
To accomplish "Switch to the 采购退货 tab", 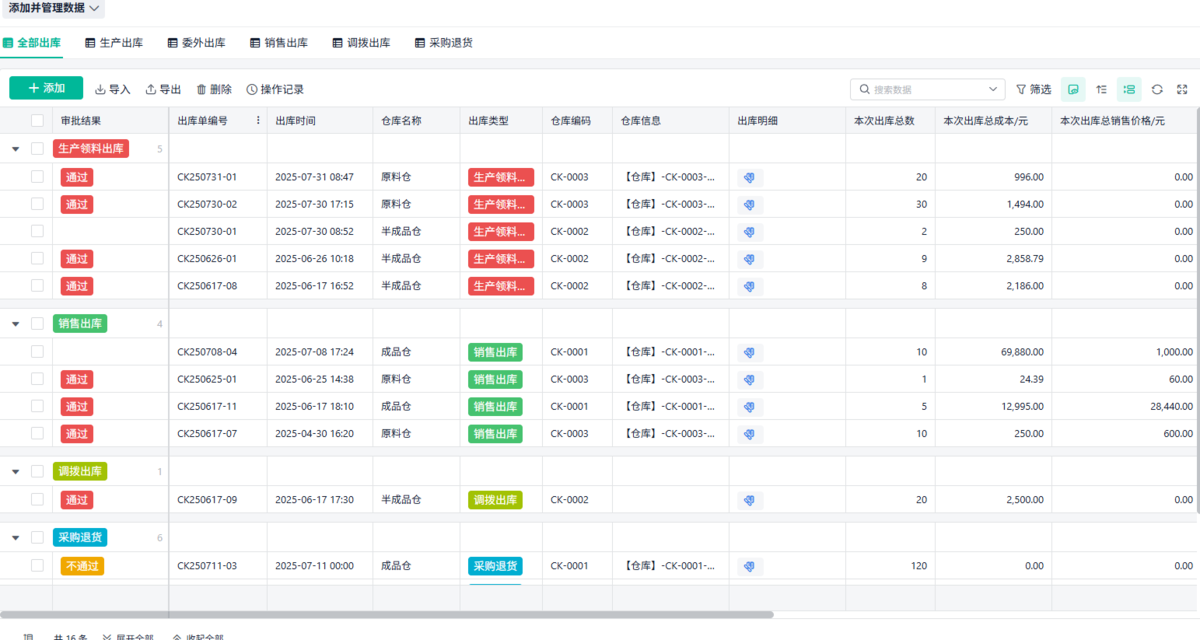I will point(443,43).
